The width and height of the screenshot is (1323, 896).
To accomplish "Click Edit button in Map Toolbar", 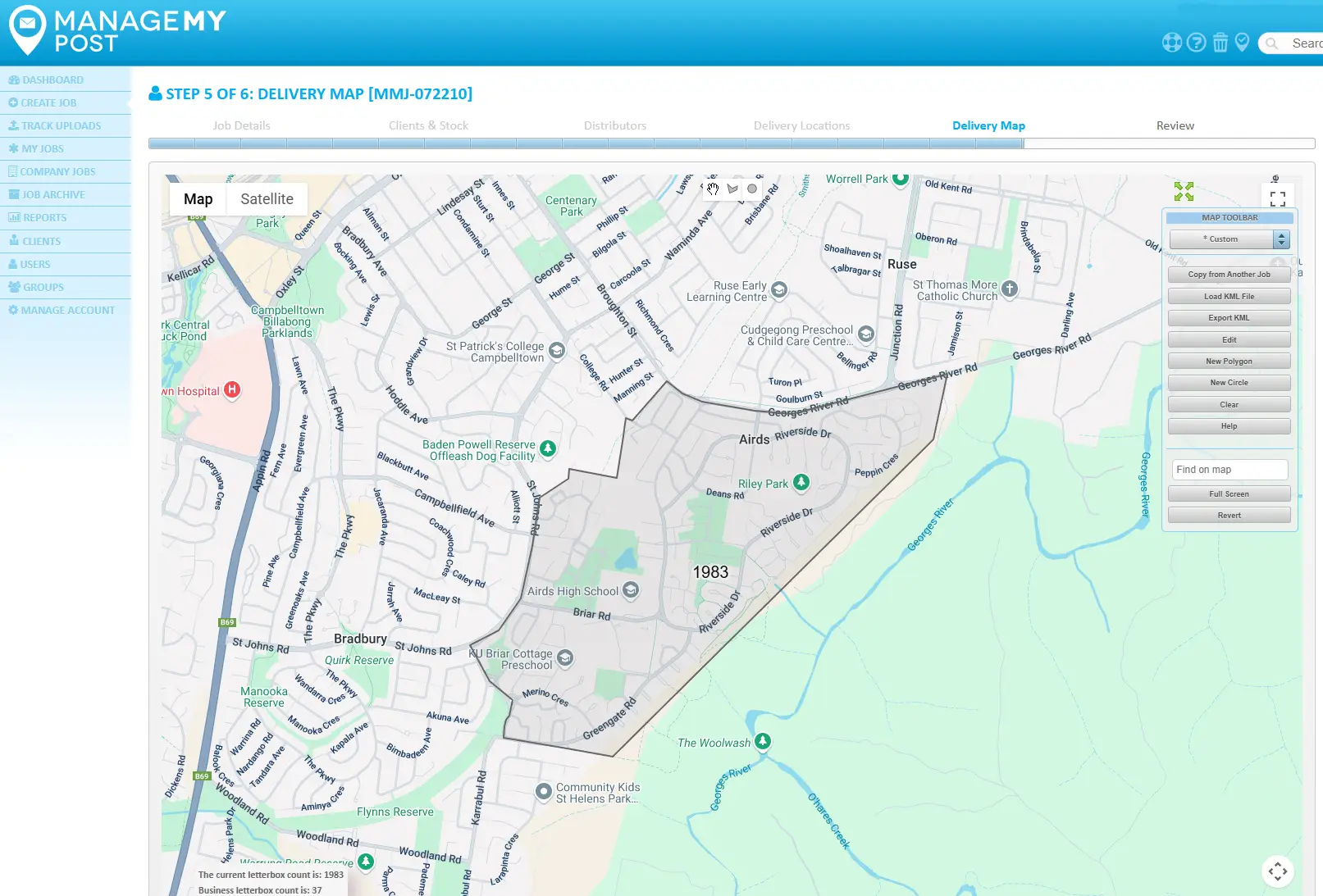I will tap(1229, 340).
